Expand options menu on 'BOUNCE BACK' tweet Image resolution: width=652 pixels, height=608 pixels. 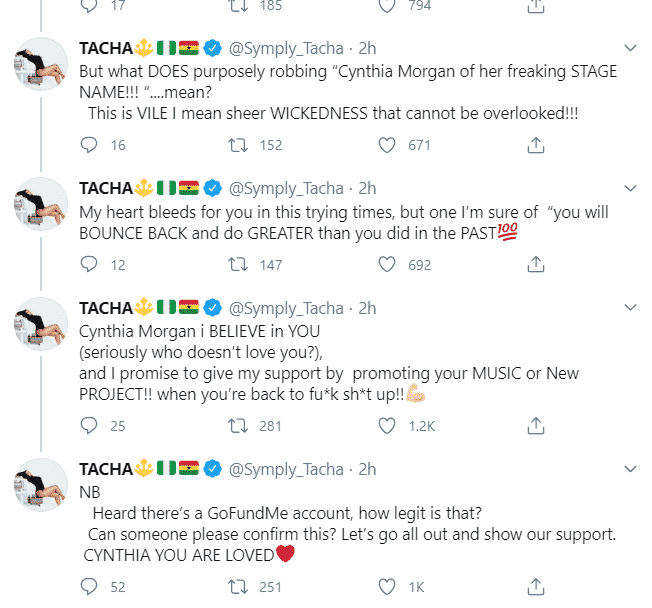click(630, 188)
